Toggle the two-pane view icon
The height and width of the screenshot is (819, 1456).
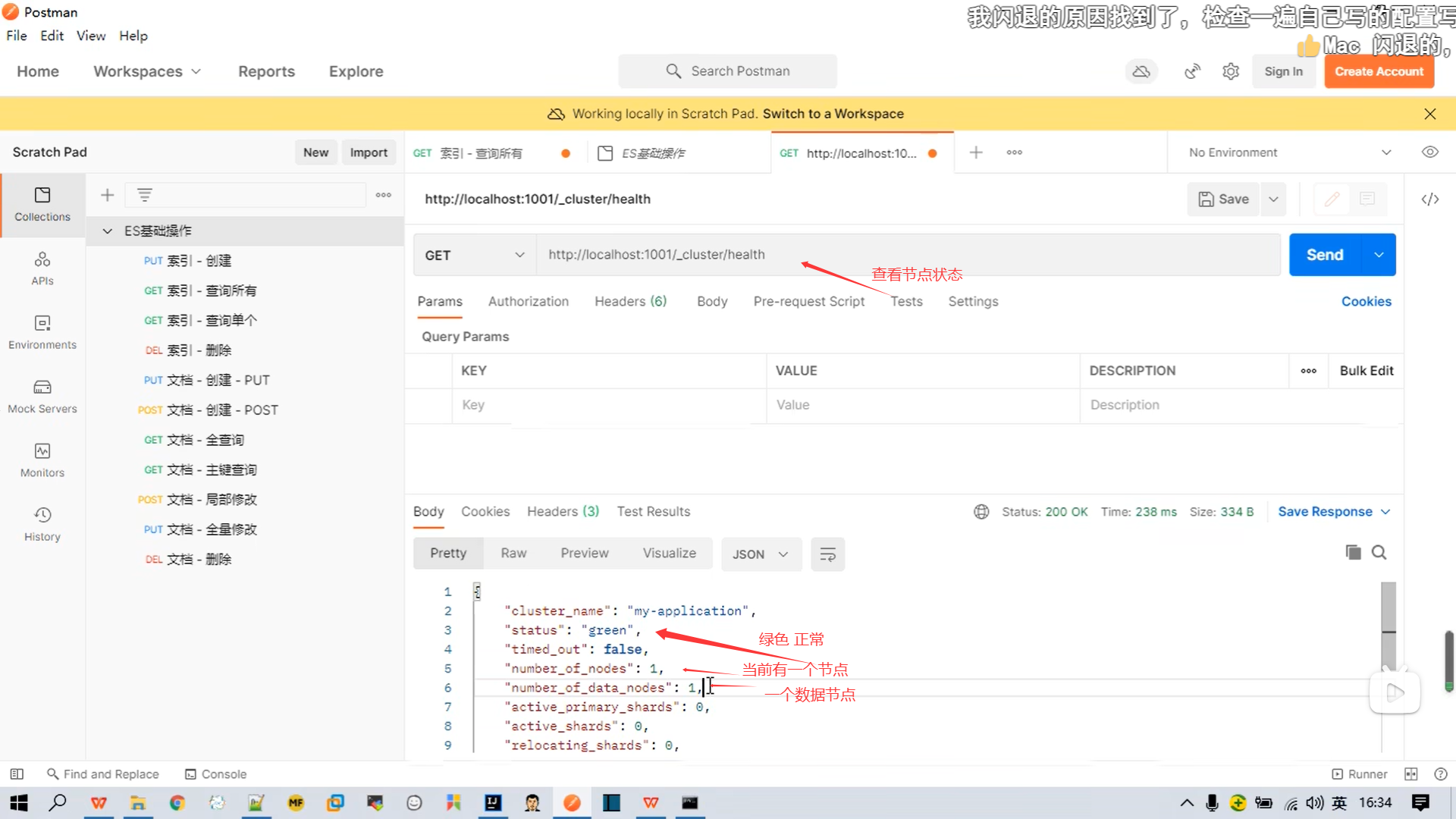[x=1410, y=774]
